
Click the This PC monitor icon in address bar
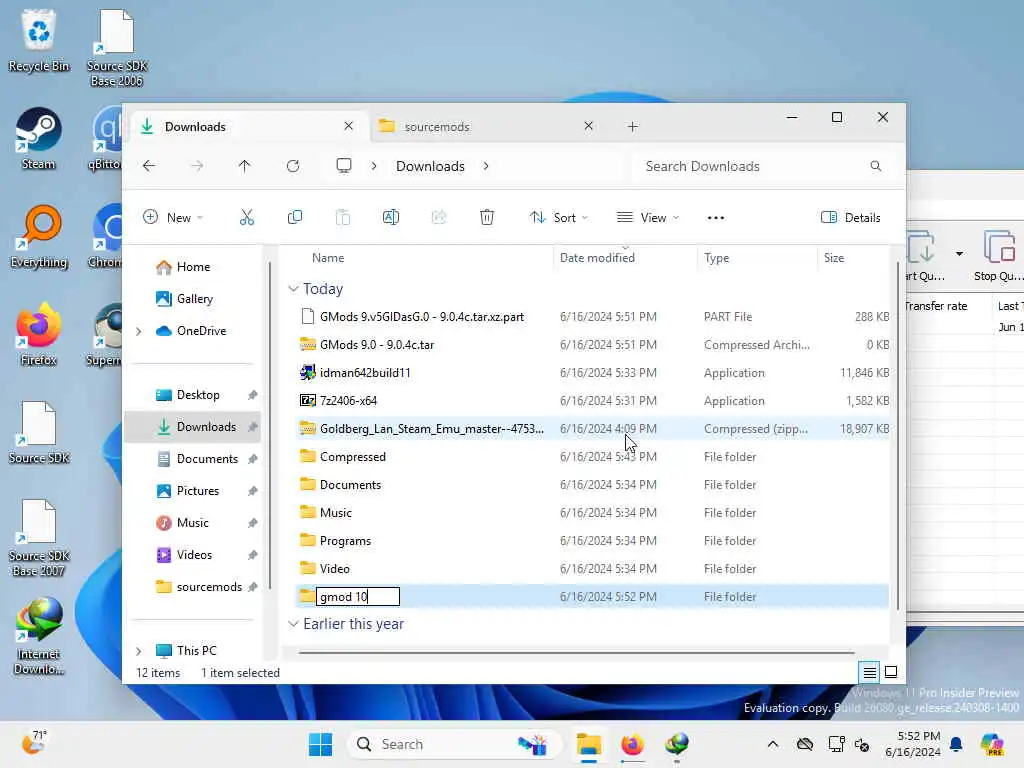344,166
